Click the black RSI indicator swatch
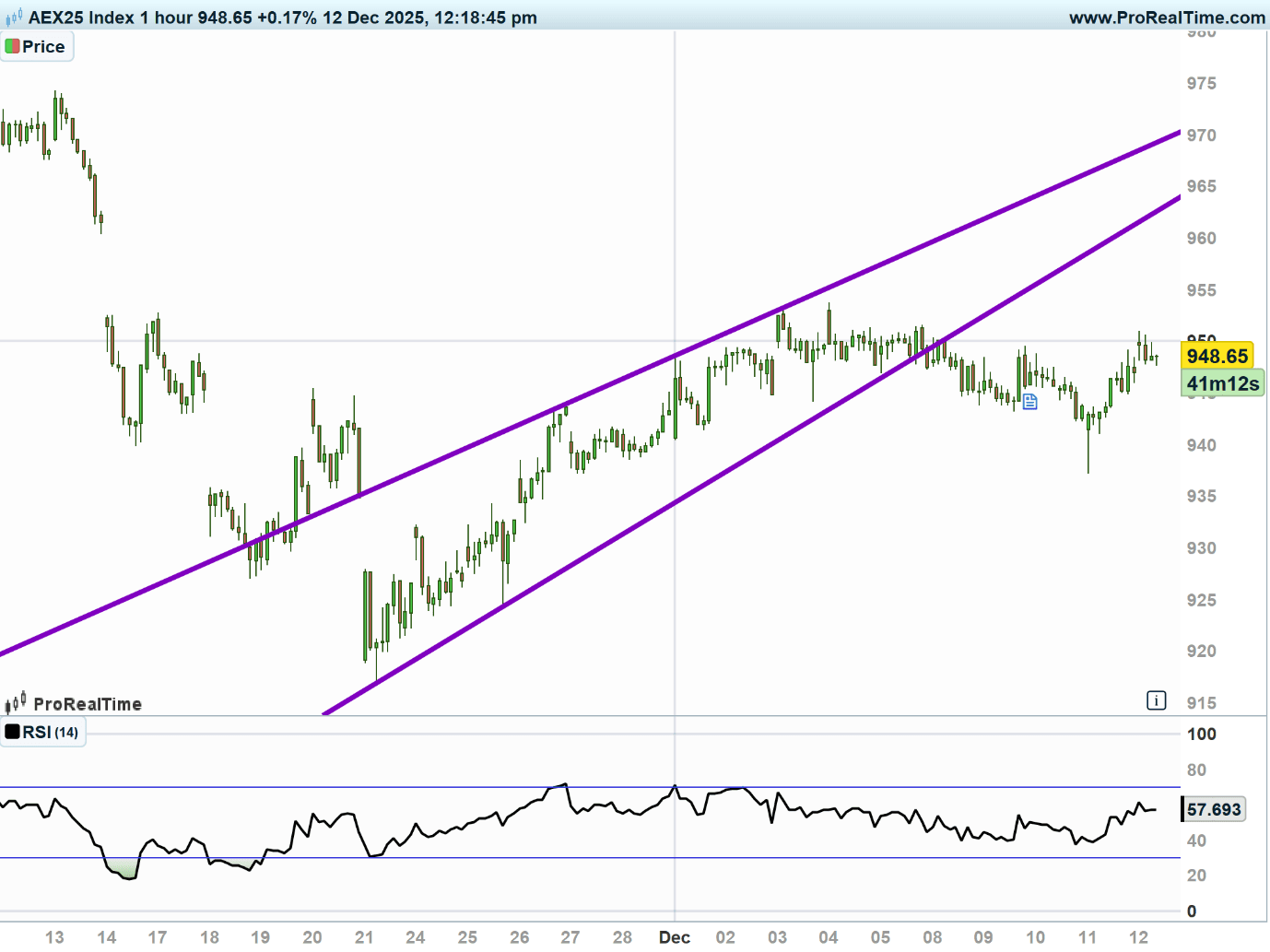The width and height of the screenshot is (1270, 952). [12, 732]
